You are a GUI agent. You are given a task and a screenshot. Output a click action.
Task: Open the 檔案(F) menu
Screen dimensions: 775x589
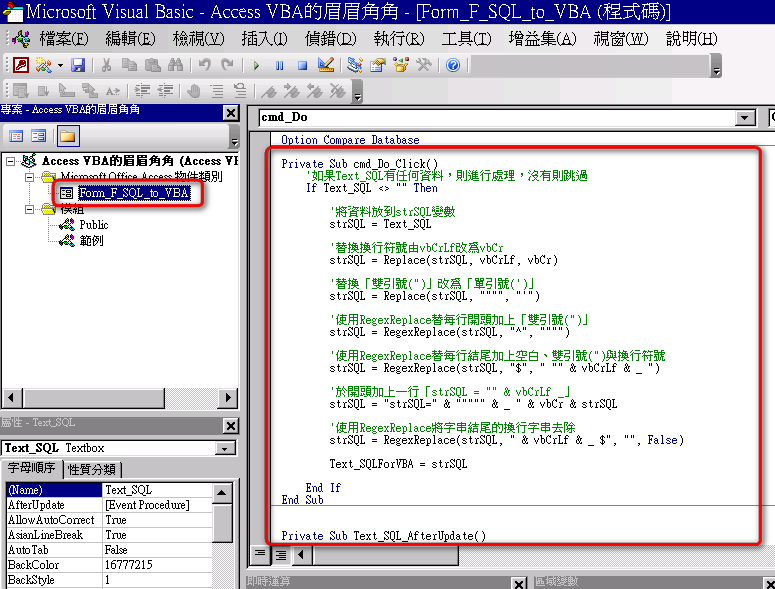pyautogui.click(x=63, y=39)
